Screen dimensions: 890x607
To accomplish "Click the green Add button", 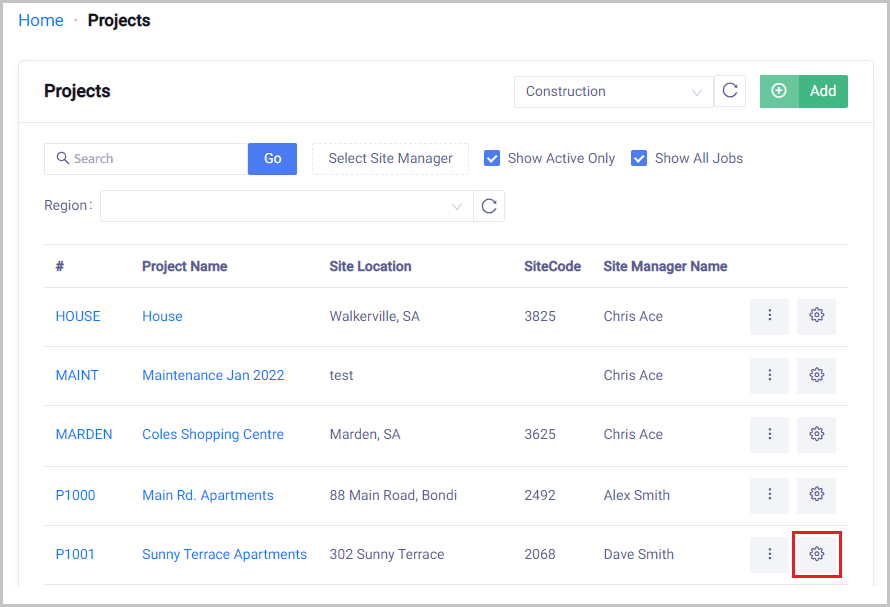I will (803, 91).
